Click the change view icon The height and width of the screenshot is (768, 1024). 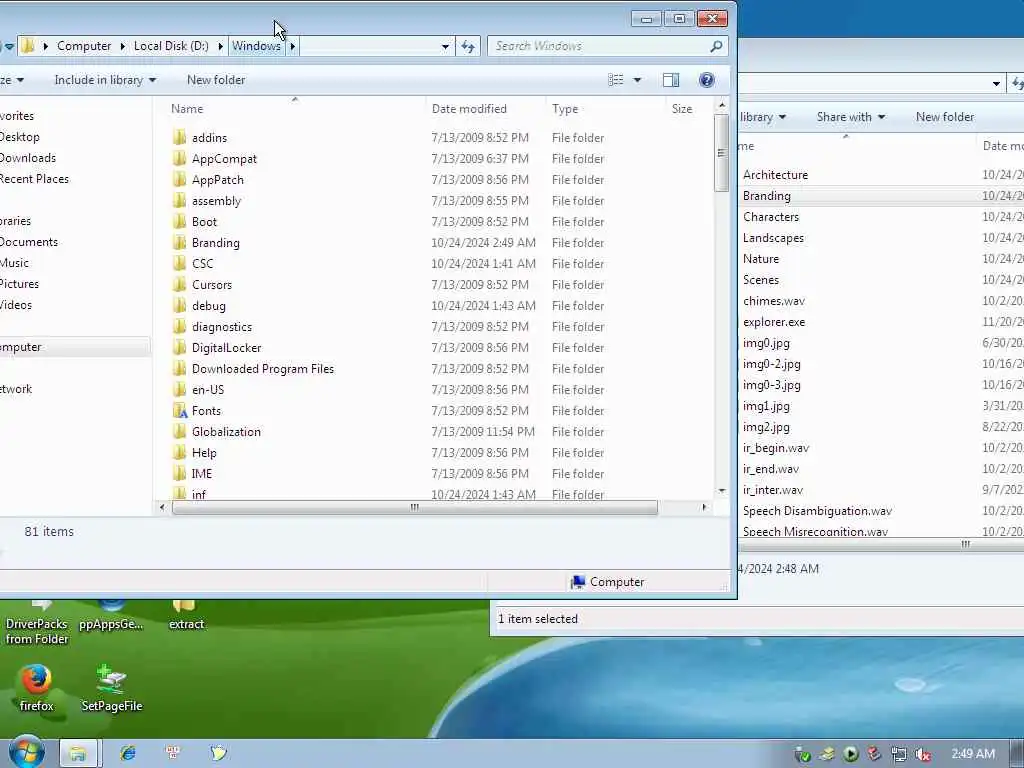615,80
